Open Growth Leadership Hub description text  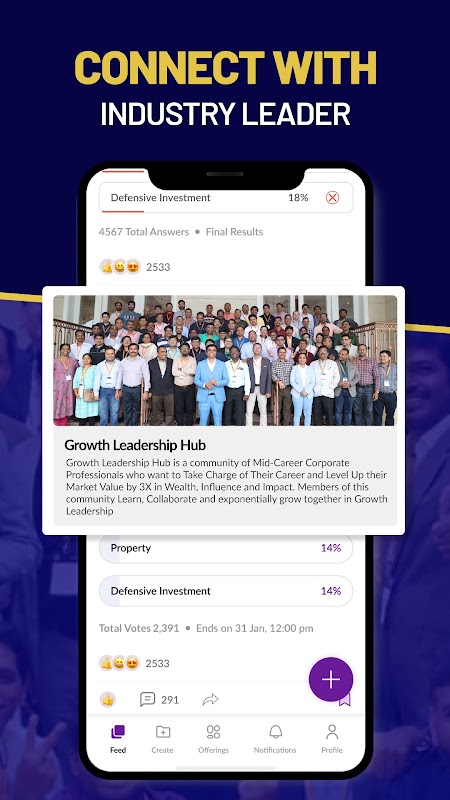pos(227,487)
